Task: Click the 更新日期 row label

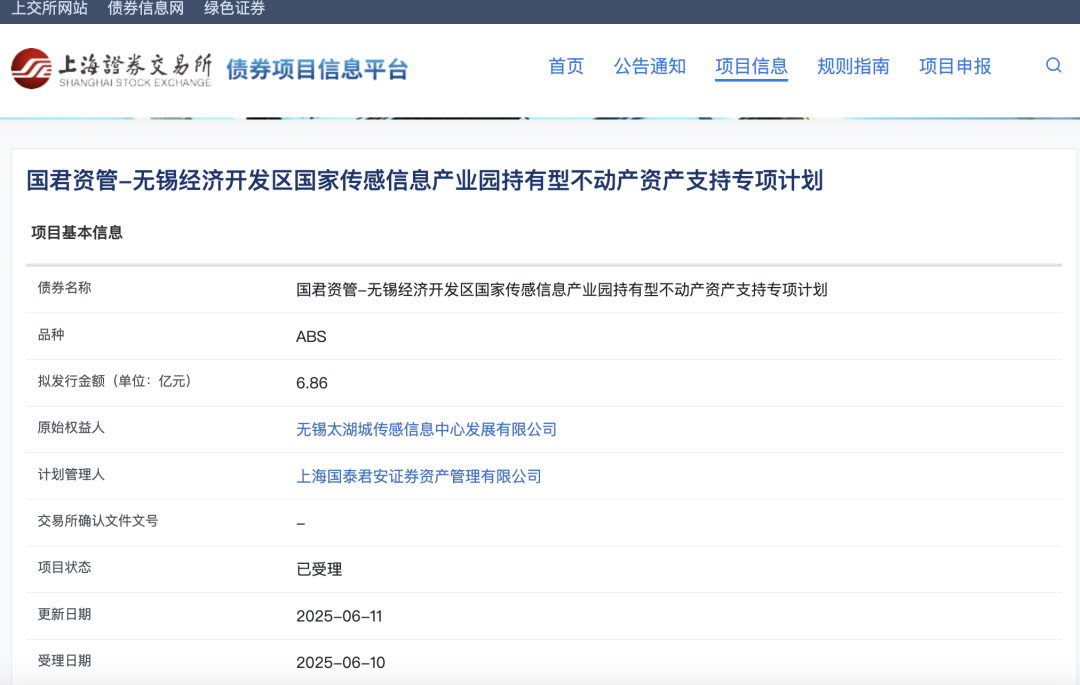Action: point(64,614)
